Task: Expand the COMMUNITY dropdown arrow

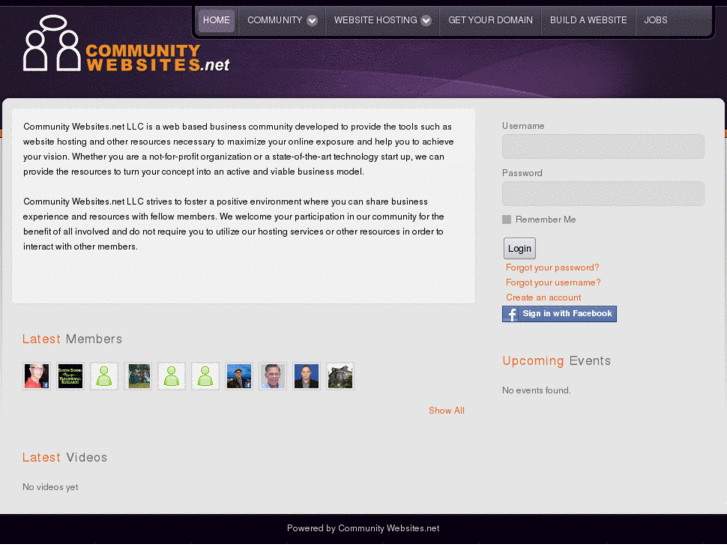Action: 312,20
